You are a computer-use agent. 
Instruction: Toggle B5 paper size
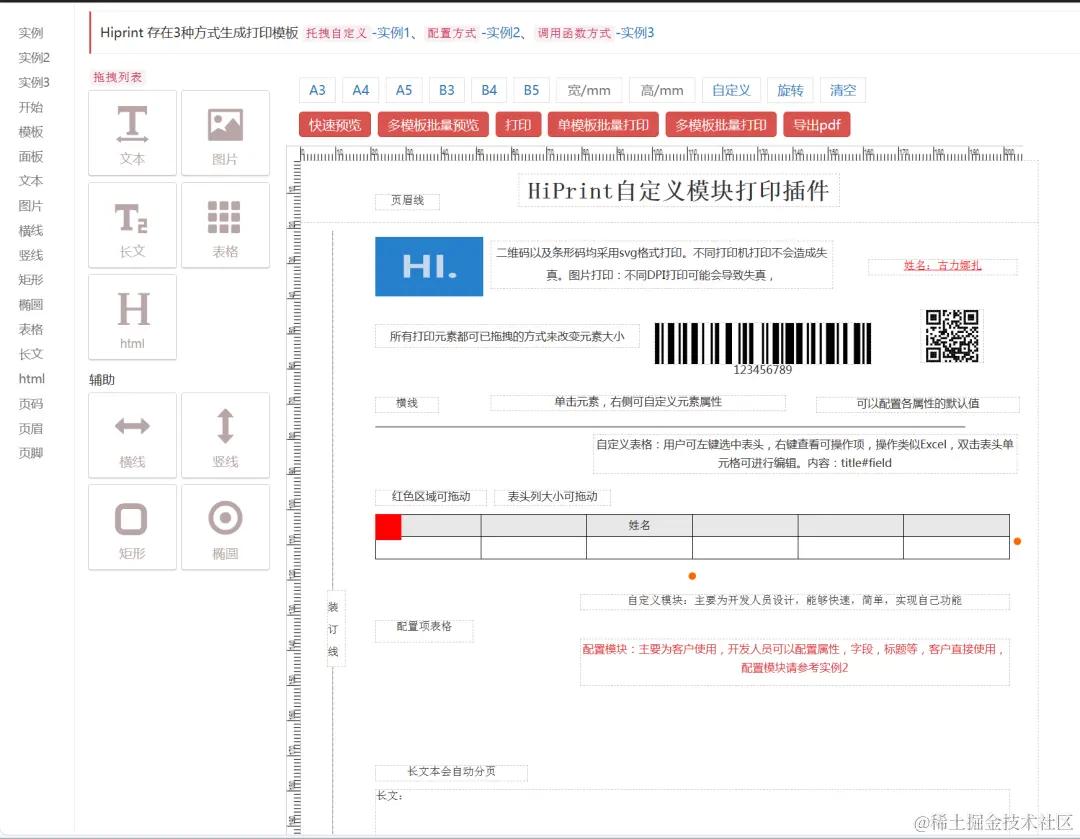531,89
